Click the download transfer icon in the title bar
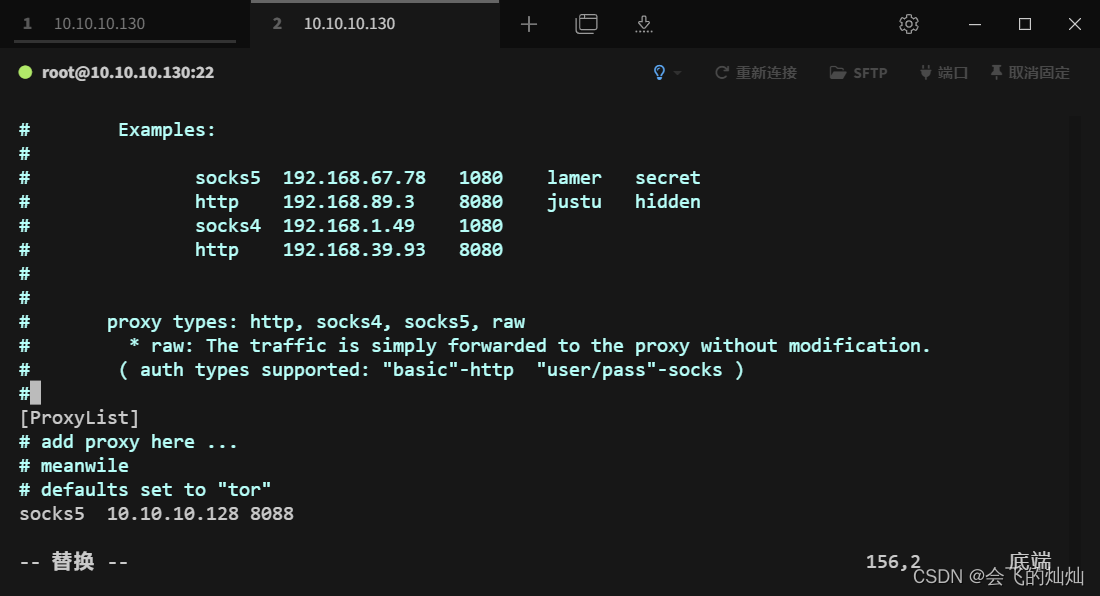Image resolution: width=1100 pixels, height=596 pixels. [643, 23]
